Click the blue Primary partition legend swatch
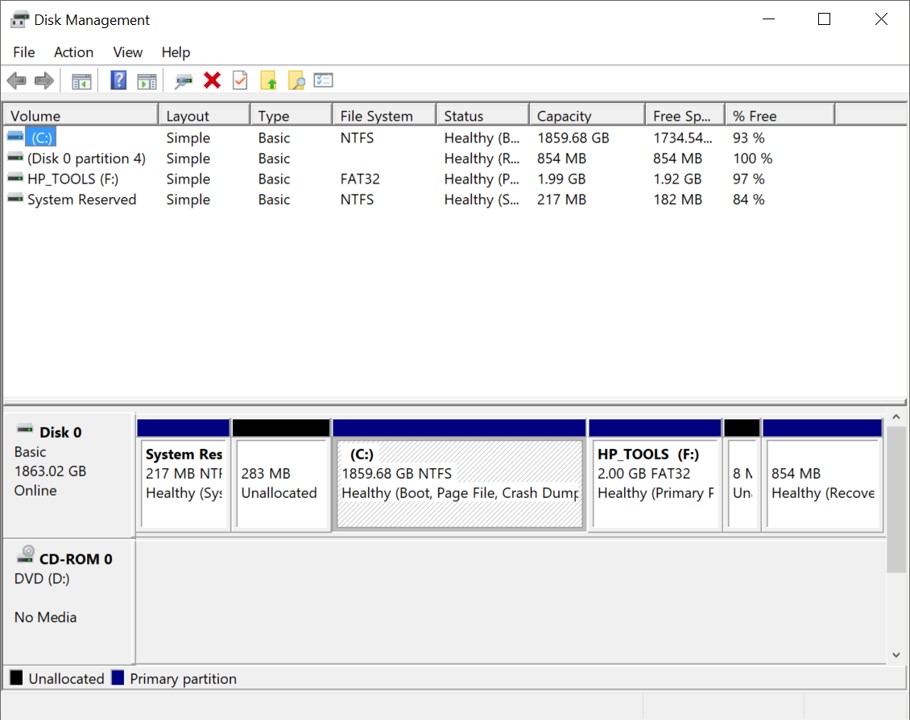910x720 pixels. click(x=118, y=678)
